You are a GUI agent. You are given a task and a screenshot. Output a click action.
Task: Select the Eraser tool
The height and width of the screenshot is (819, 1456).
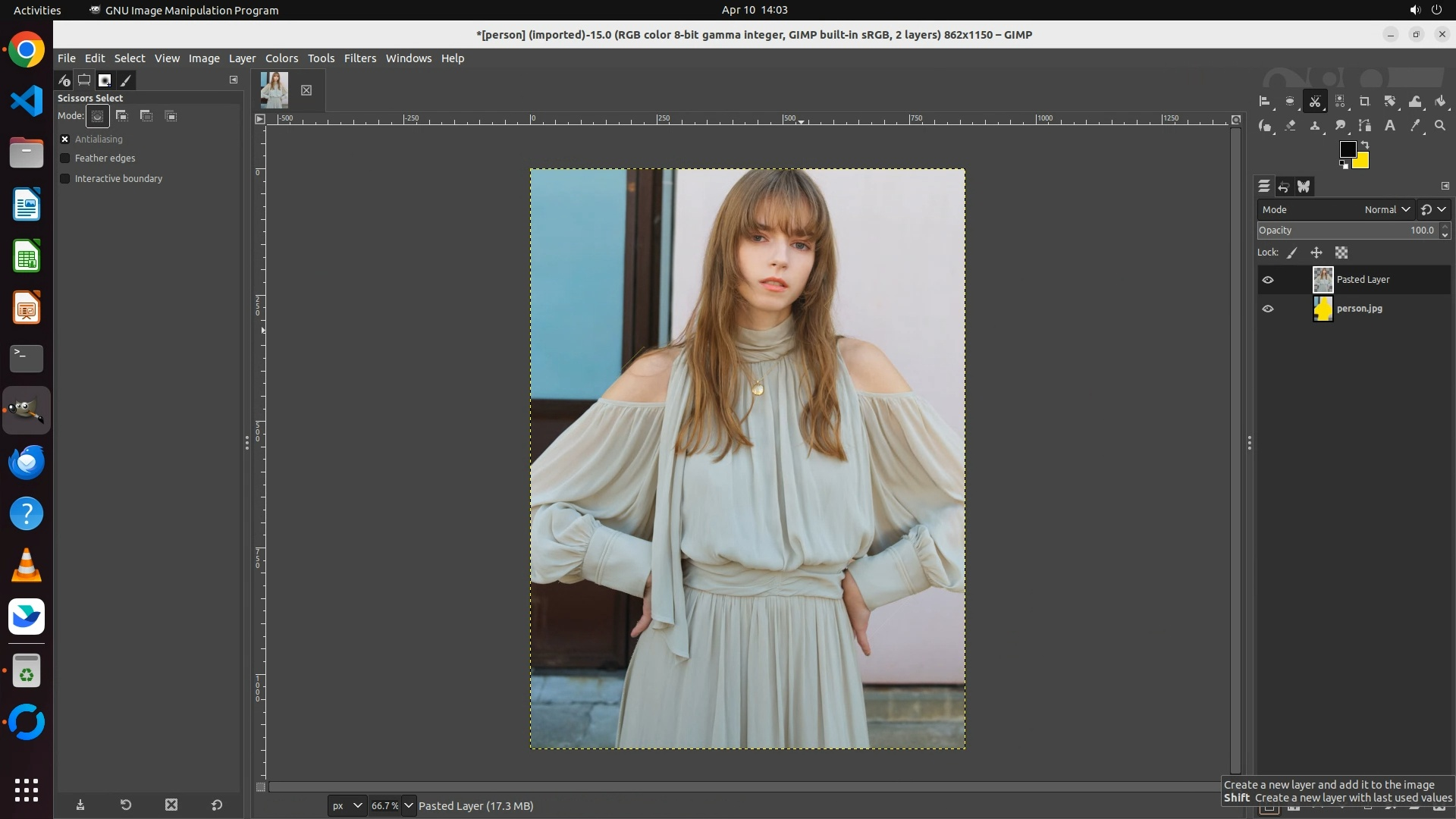click(x=1290, y=126)
